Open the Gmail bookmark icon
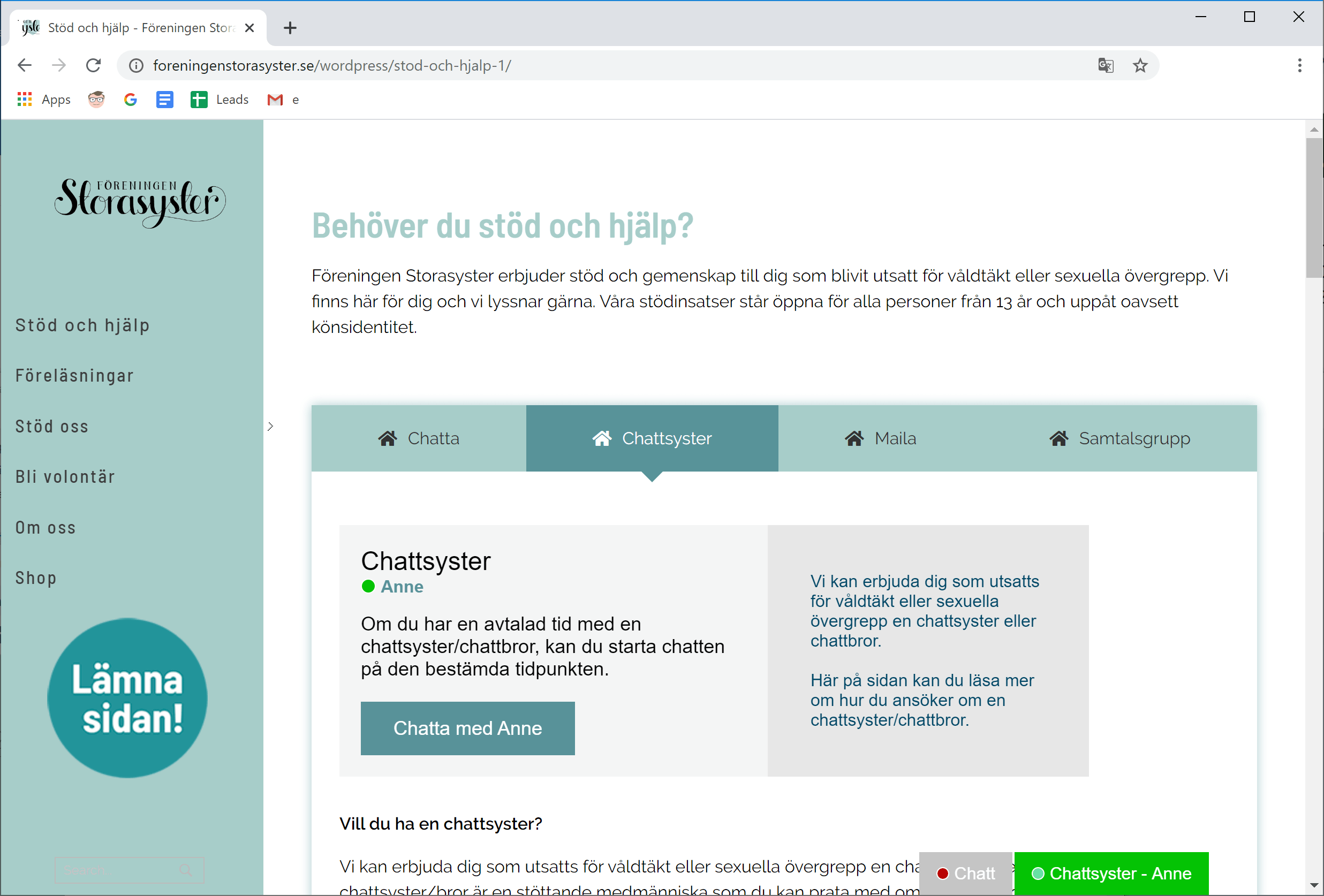This screenshot has height=896, width=1324. pyautogui.click(x=275, y=100)
